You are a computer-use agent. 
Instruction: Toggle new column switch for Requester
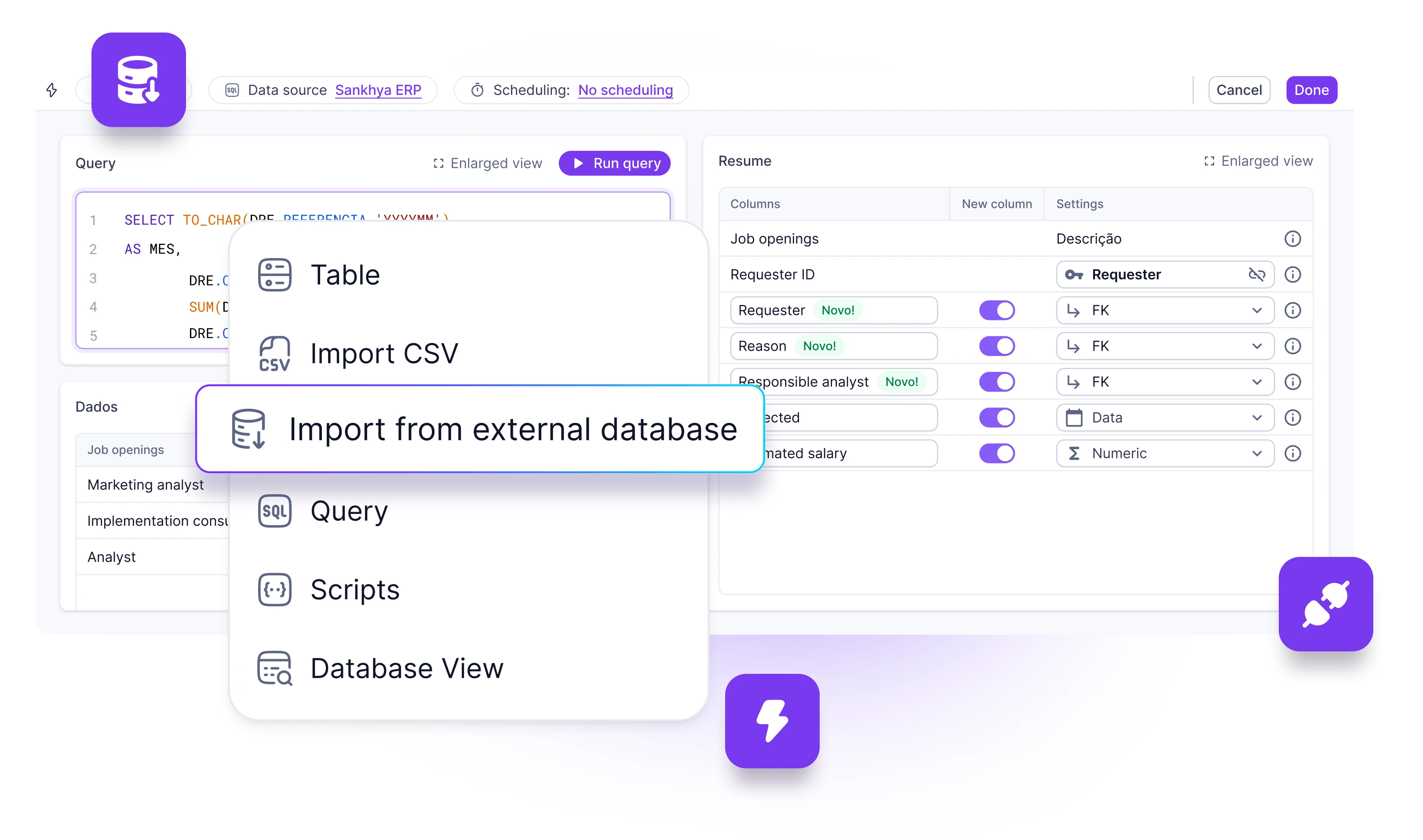click(x=996, y=310)
